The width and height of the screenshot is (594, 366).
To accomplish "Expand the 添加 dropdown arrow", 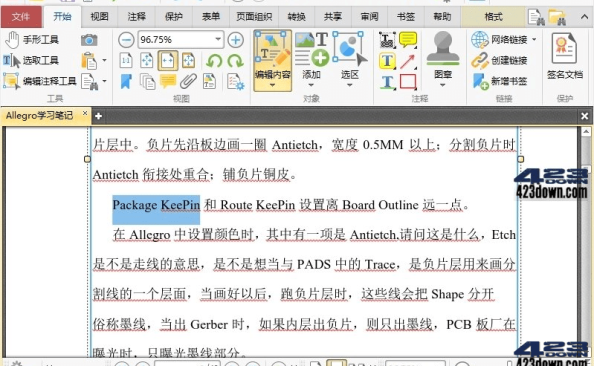I will point(311,85).
